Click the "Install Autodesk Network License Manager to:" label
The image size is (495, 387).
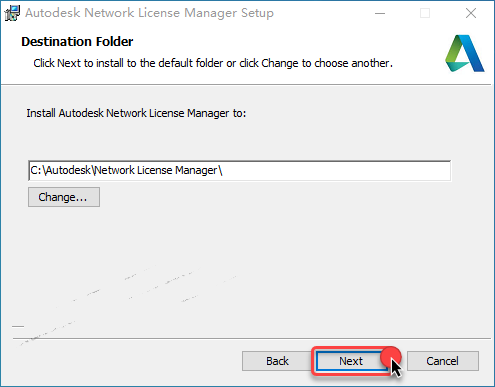click(x=136, y=113)
